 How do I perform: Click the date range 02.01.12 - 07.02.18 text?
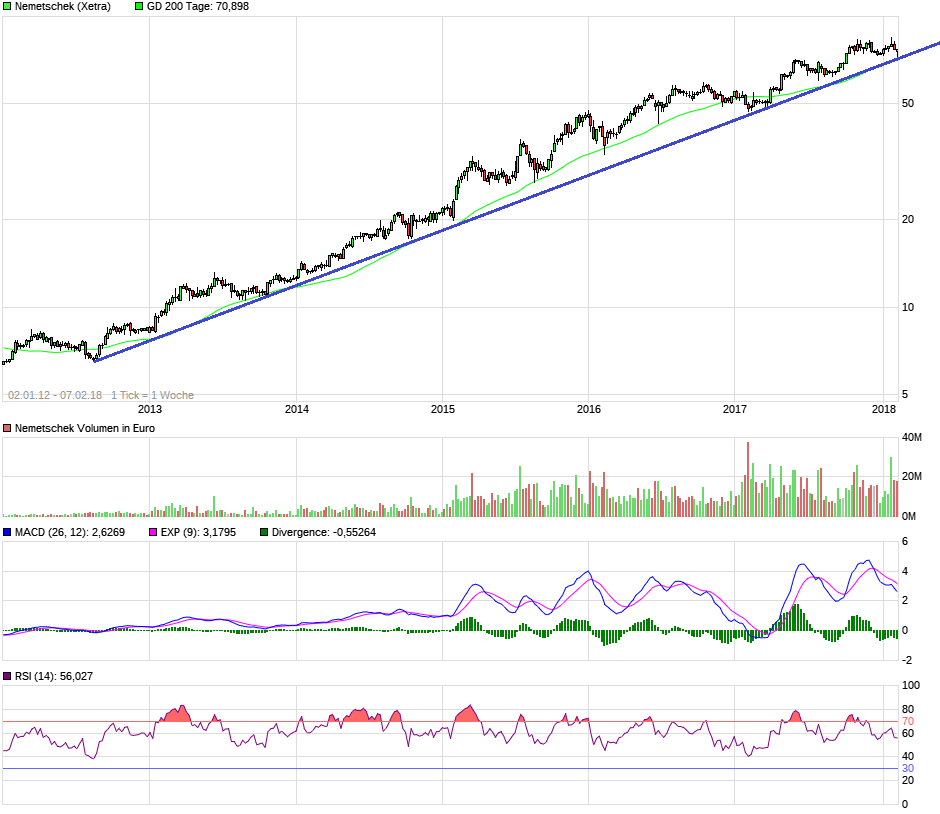tap(55, 395)
